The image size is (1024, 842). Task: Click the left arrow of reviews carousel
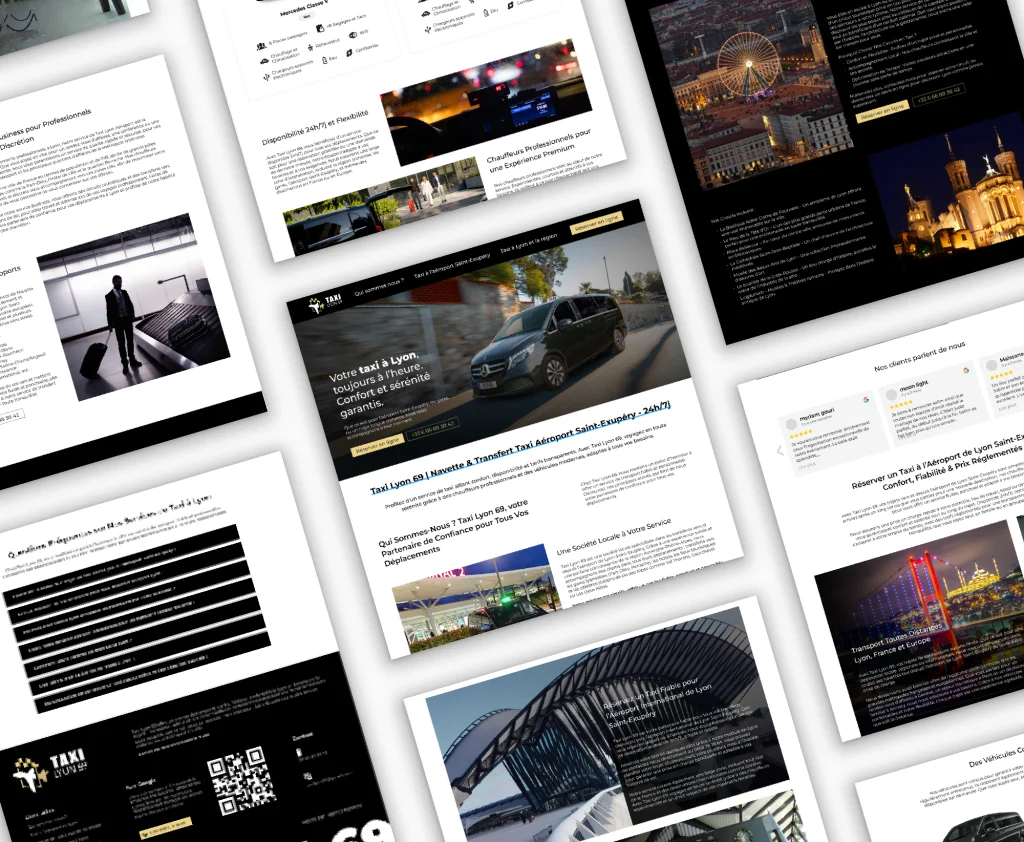pyautogui.click(x=781, y=450)
